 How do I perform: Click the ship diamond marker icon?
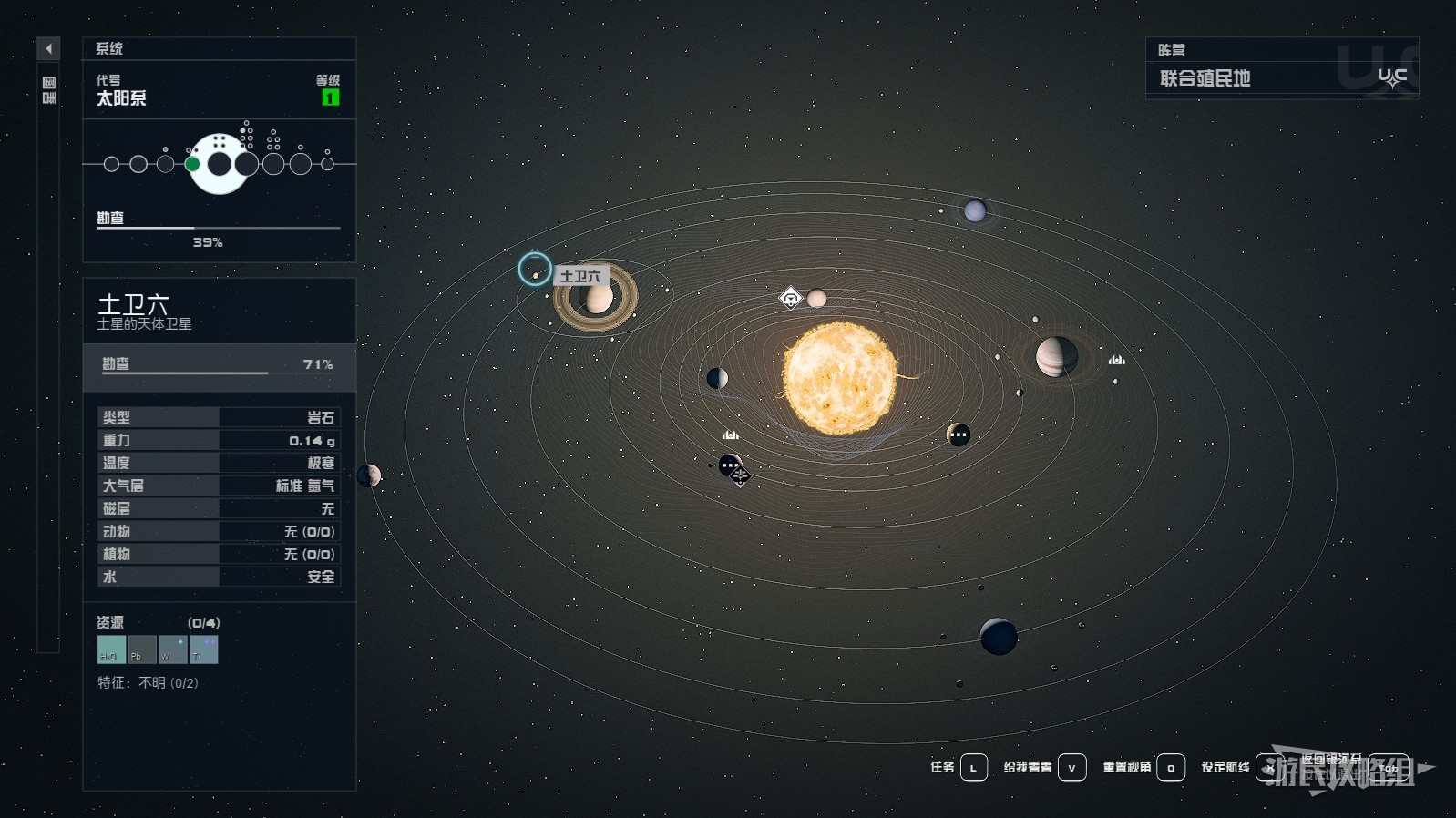(x=740, y=475)
